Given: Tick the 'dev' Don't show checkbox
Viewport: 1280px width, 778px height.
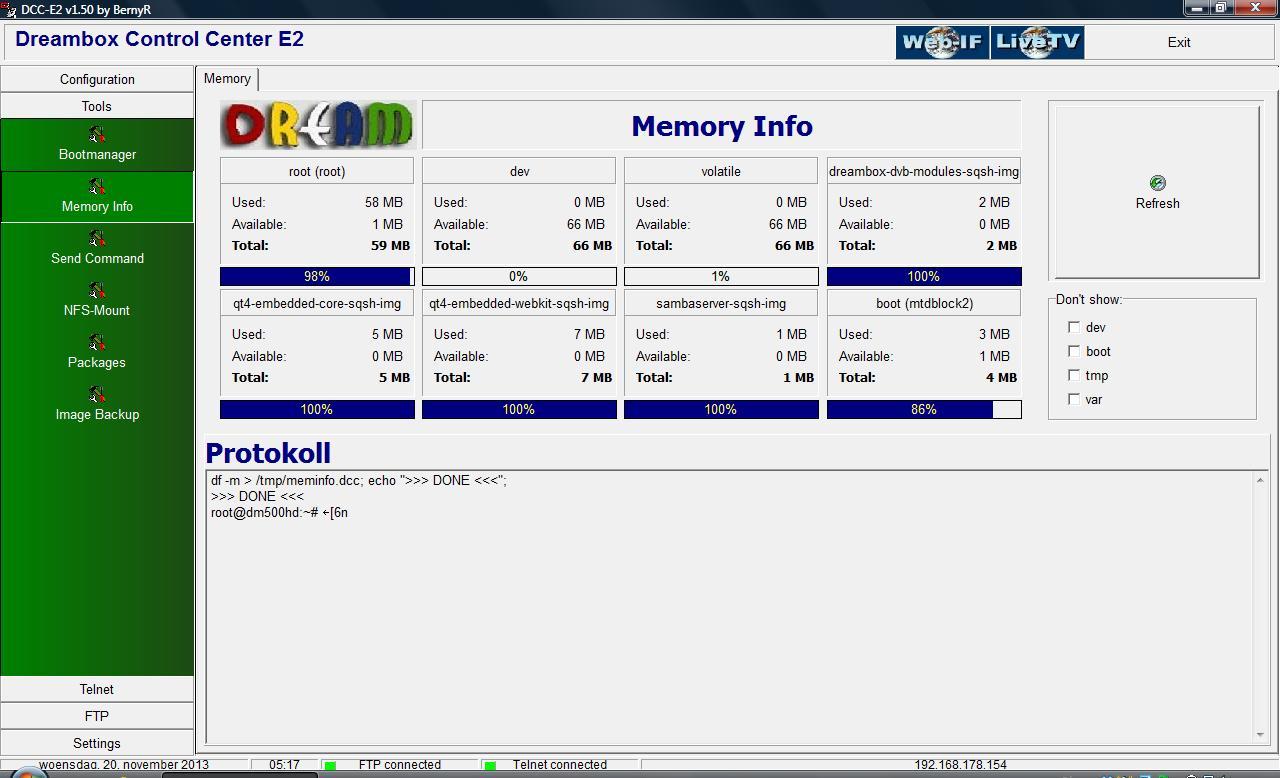Looking at the screenshot, I should pyautogui.click(x=1074, y=327).
